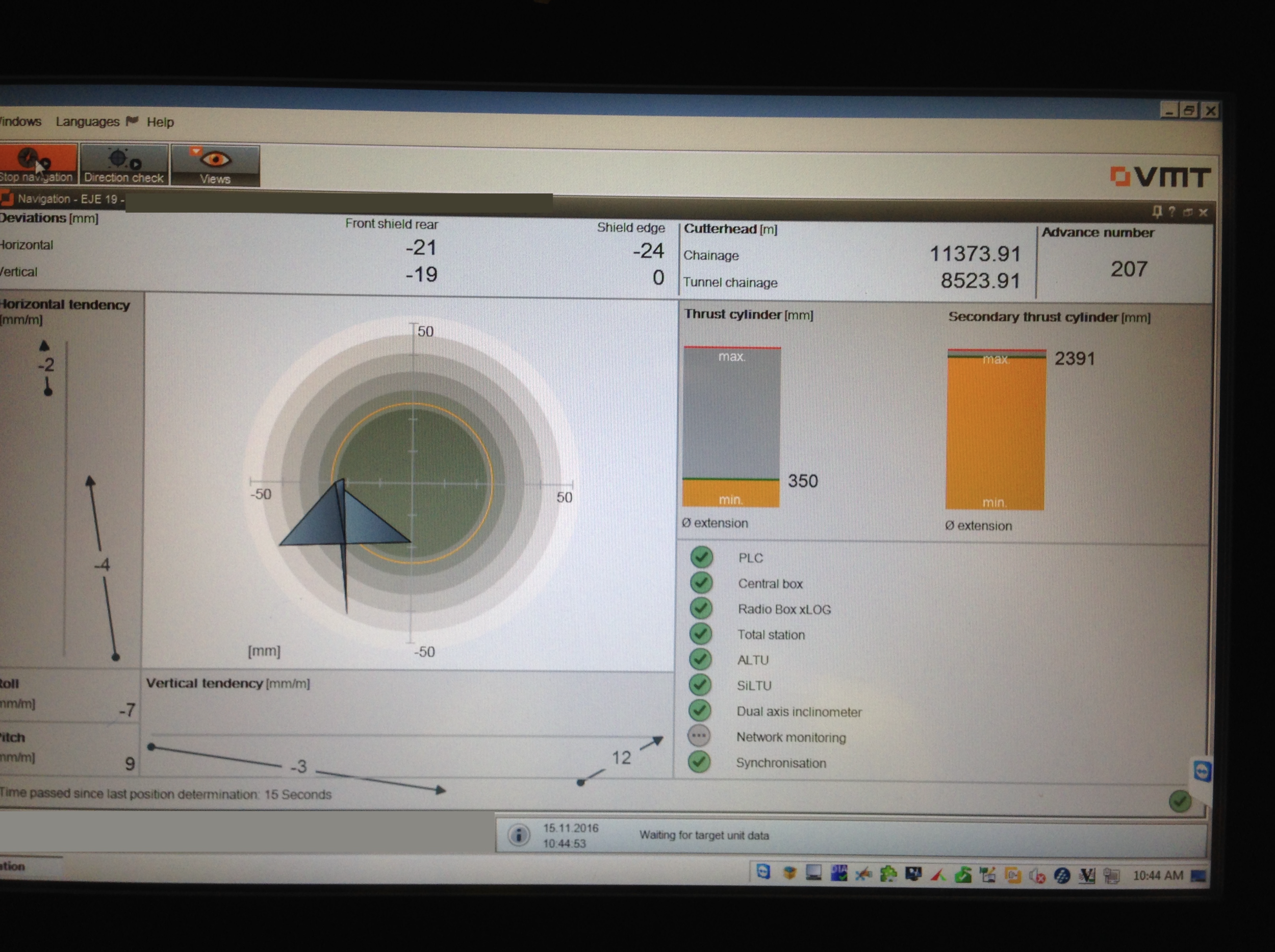This screenshot has width=1275, height=952.
Task: Click the muted speaker tray icon
Action: click(x=1037, y=876)
